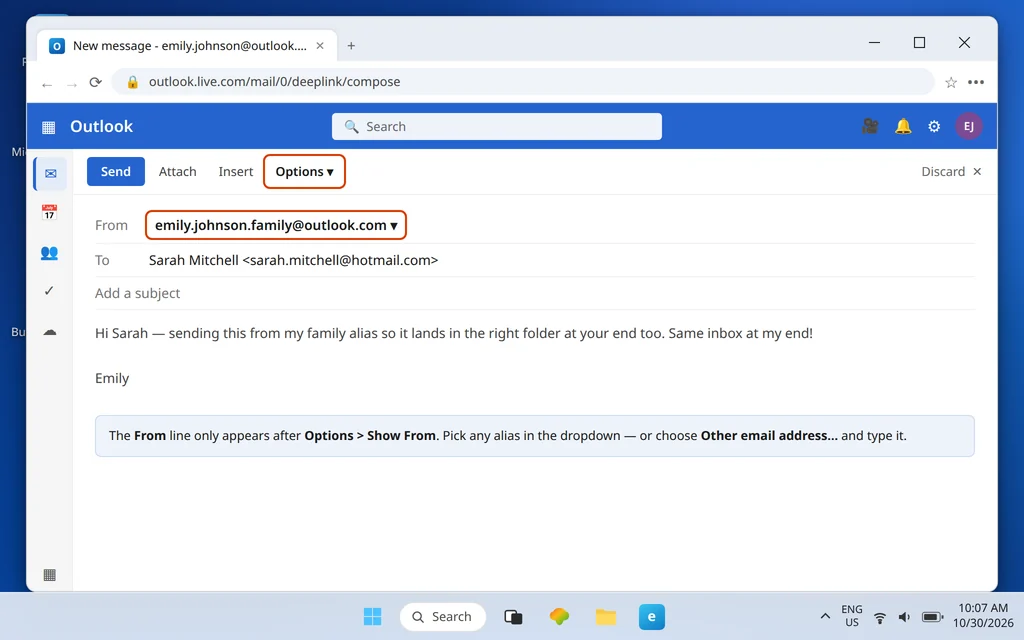
Task: Click the browser forward arrow
Action: pyautogui.click(x=72, y=84)
